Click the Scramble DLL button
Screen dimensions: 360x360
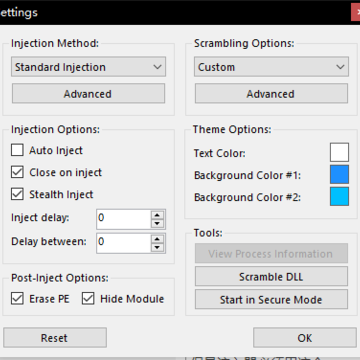coord(271,276)
